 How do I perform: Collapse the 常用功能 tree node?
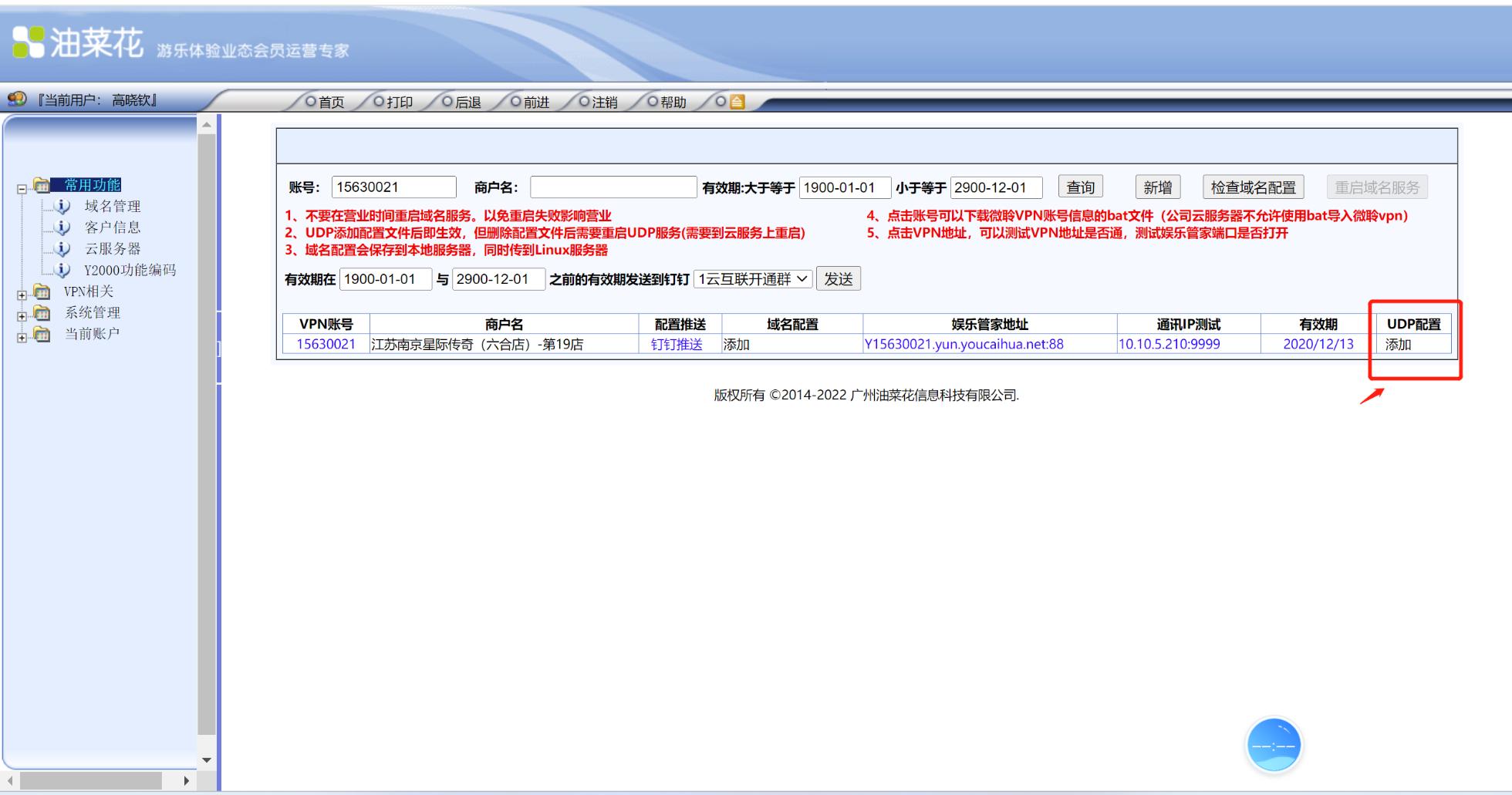pyautogui.click(x=22, y=188)
